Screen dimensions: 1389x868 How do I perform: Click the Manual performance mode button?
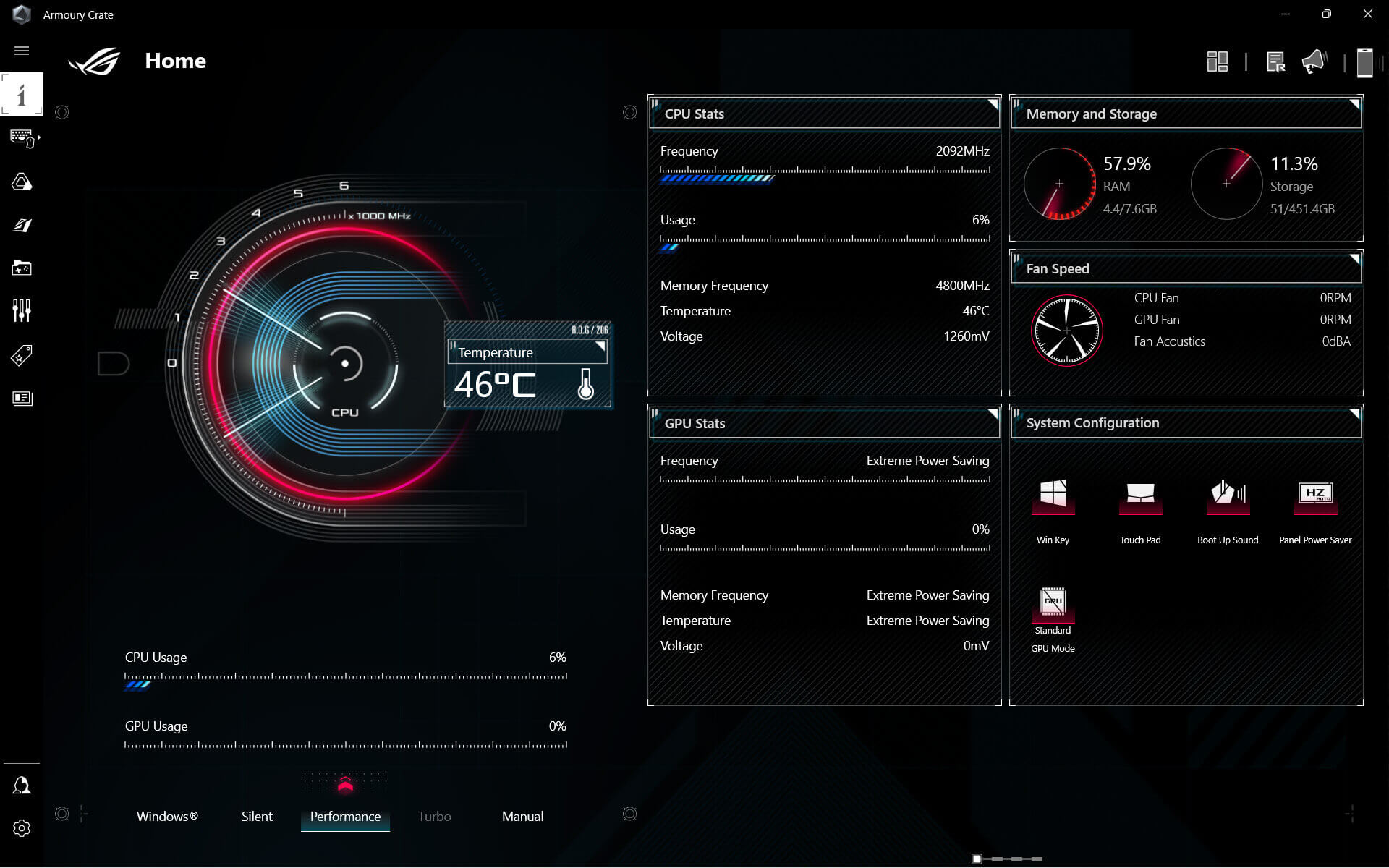pos(522,816)
